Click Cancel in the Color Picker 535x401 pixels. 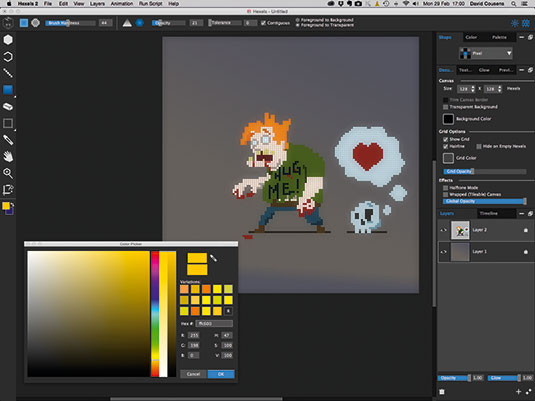click(x=193, y=374)
